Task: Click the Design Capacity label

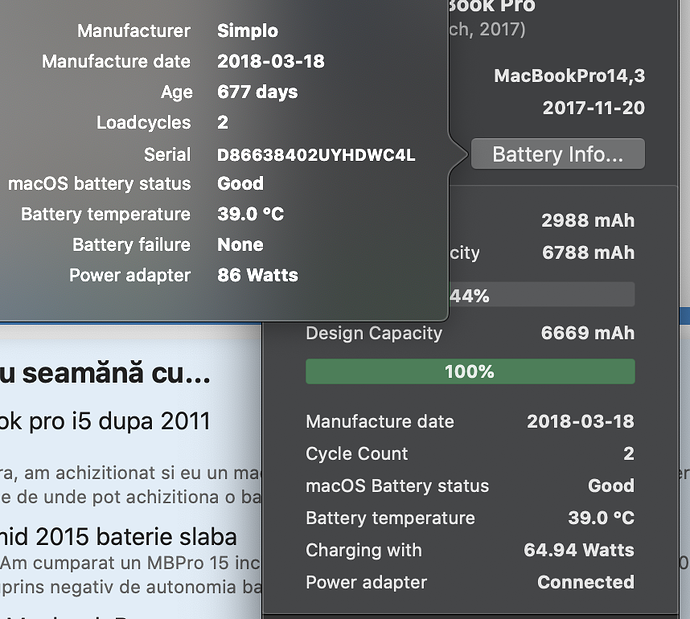Action: point(373,333)
